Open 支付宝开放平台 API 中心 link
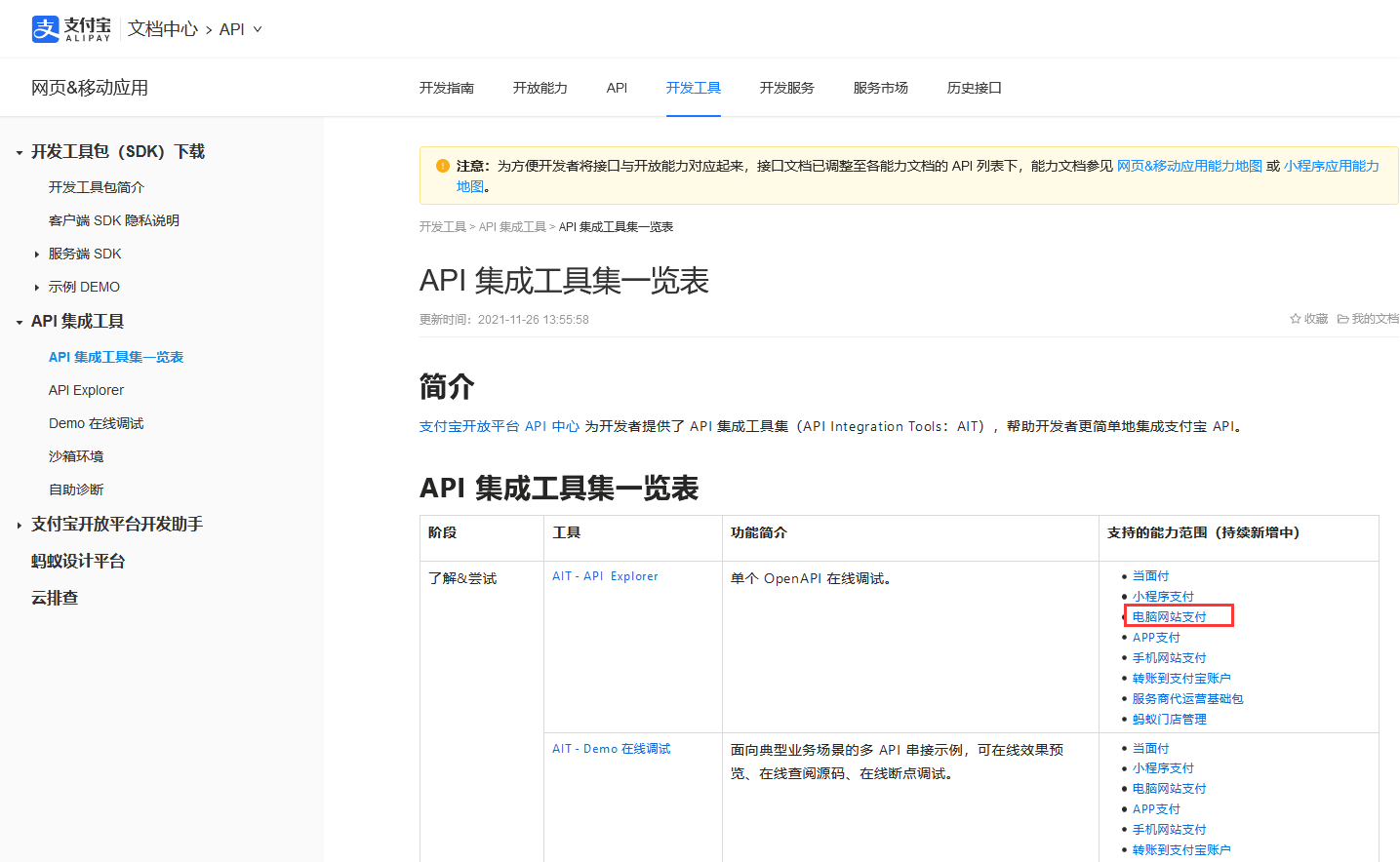Viewport: 1400px width, 862px height. [500, 426]
